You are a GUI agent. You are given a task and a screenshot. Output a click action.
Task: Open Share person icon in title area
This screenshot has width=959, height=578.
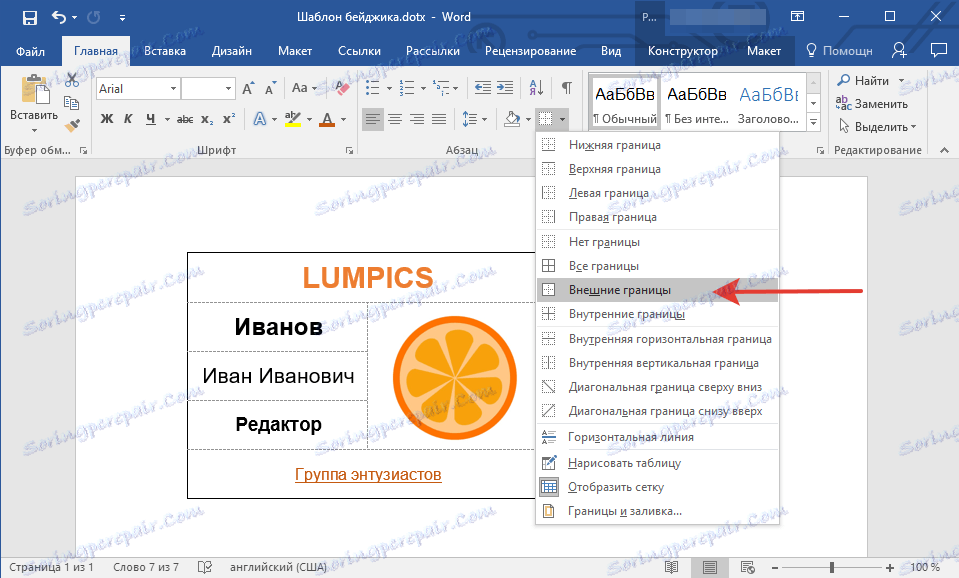[x=899, y=51]
